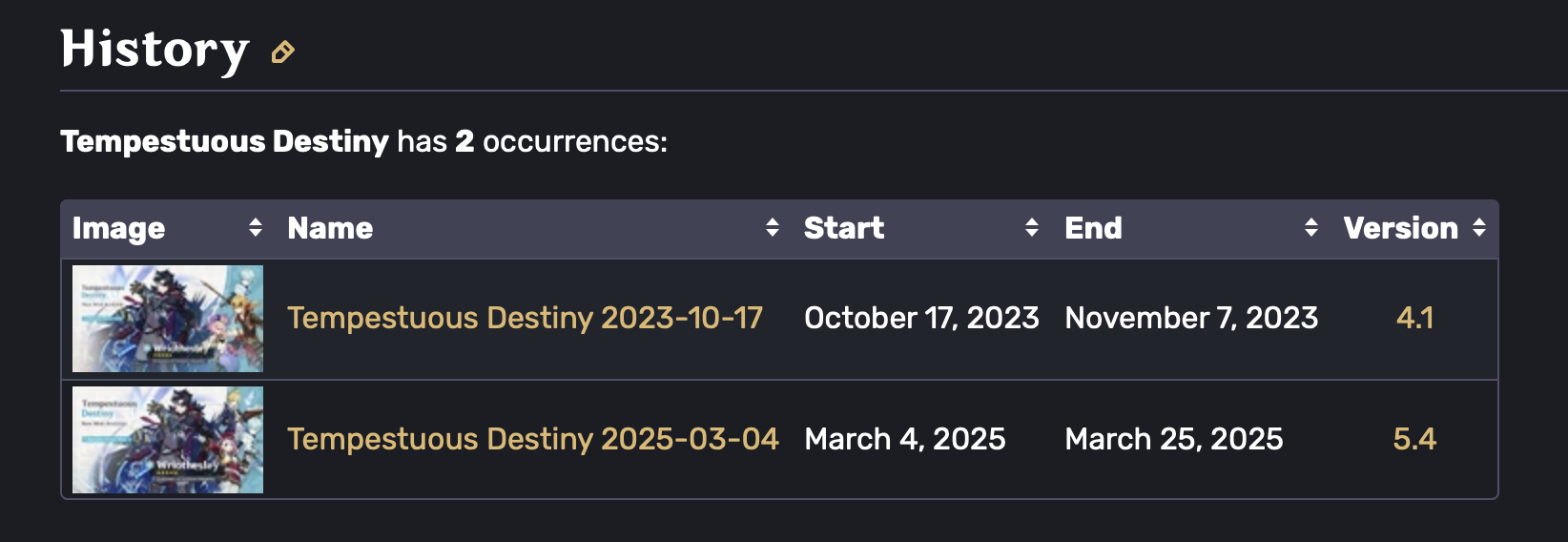Screen dimensions: 1568x542
Task: Follow the Version 5.4 link
Action: pos(1415,439)
